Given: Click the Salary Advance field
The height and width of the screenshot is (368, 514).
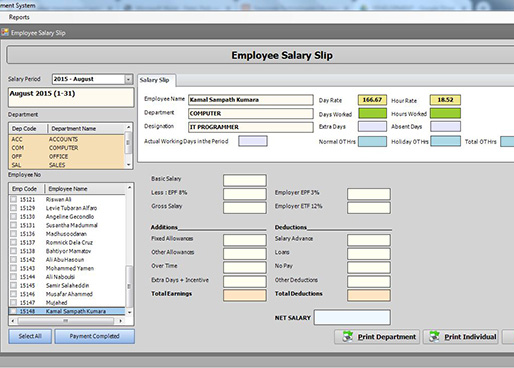Looking at the screenshot, I should click(369, 240).
